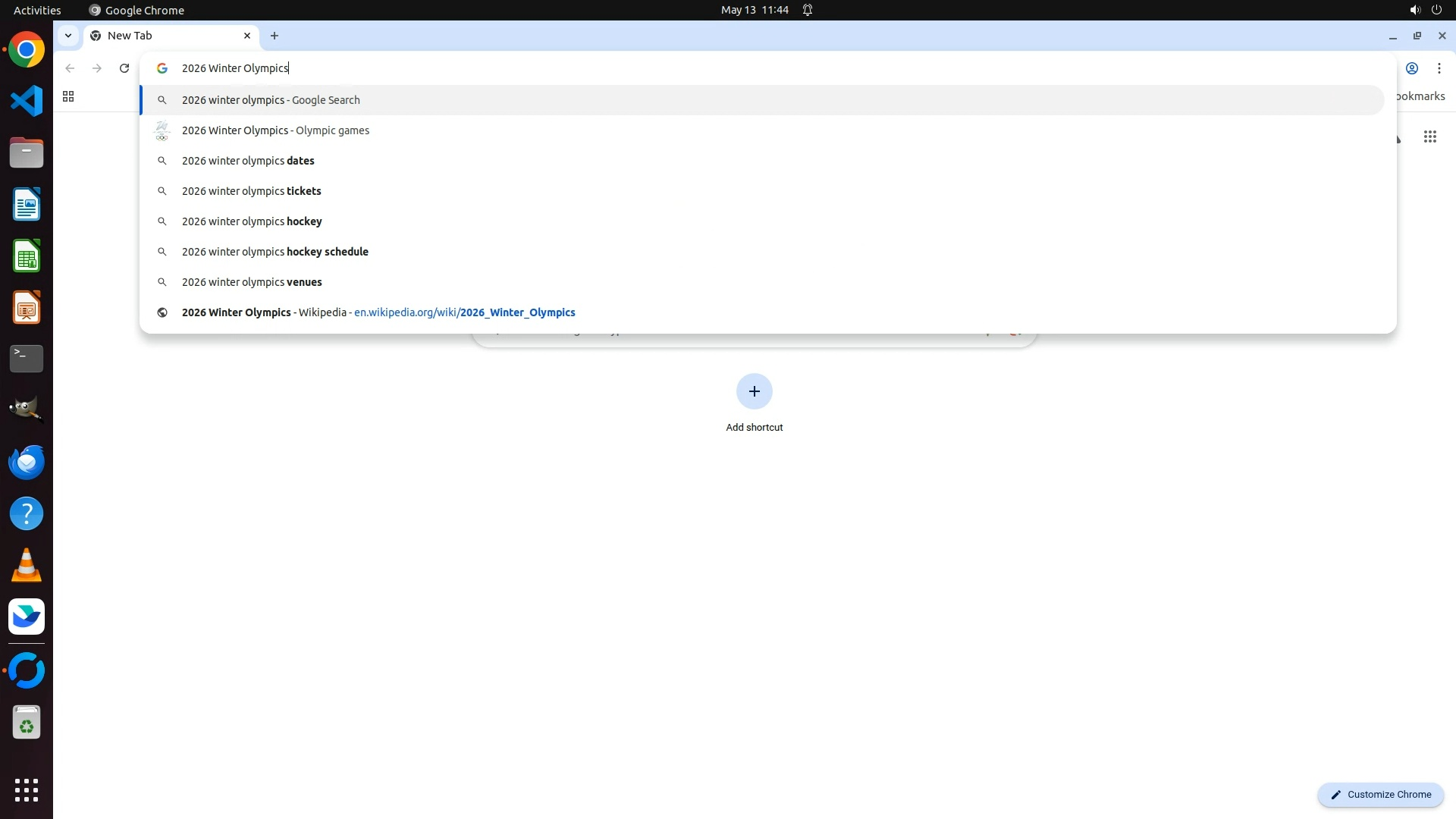The image size is (1456, 819).
Task: Open a new tab with plus
Action: pos(275,36)
